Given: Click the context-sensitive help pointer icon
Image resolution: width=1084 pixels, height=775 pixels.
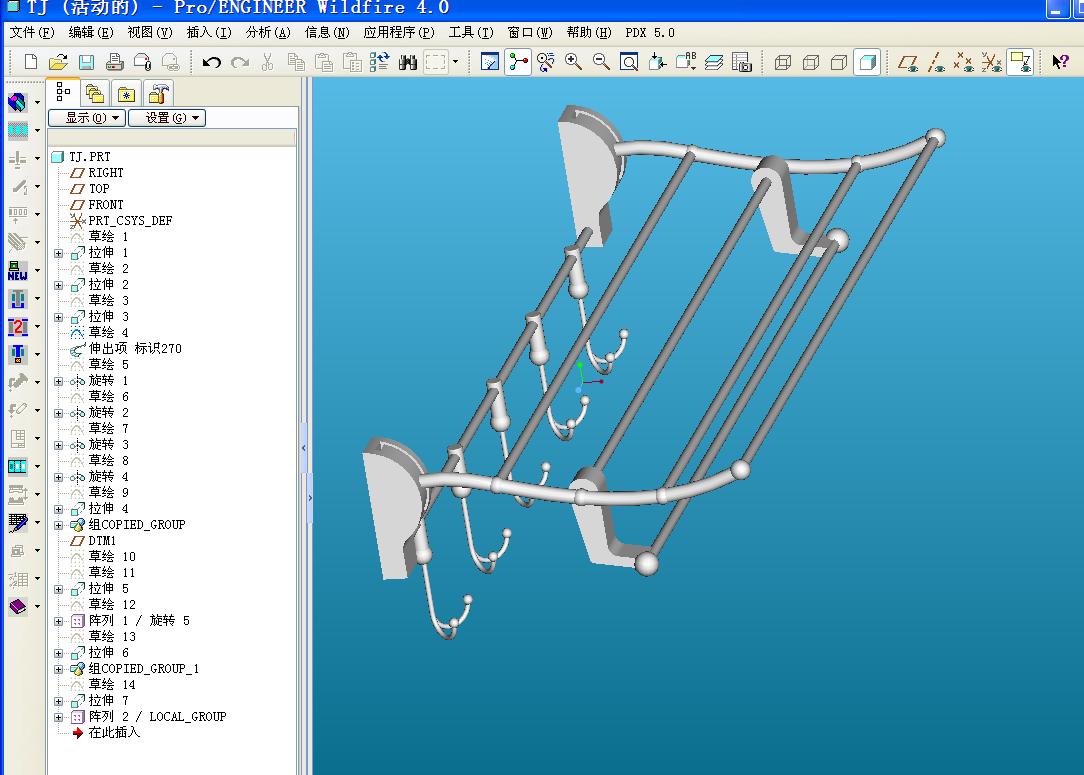Looking at the screenshot, I should [1060, 62].
